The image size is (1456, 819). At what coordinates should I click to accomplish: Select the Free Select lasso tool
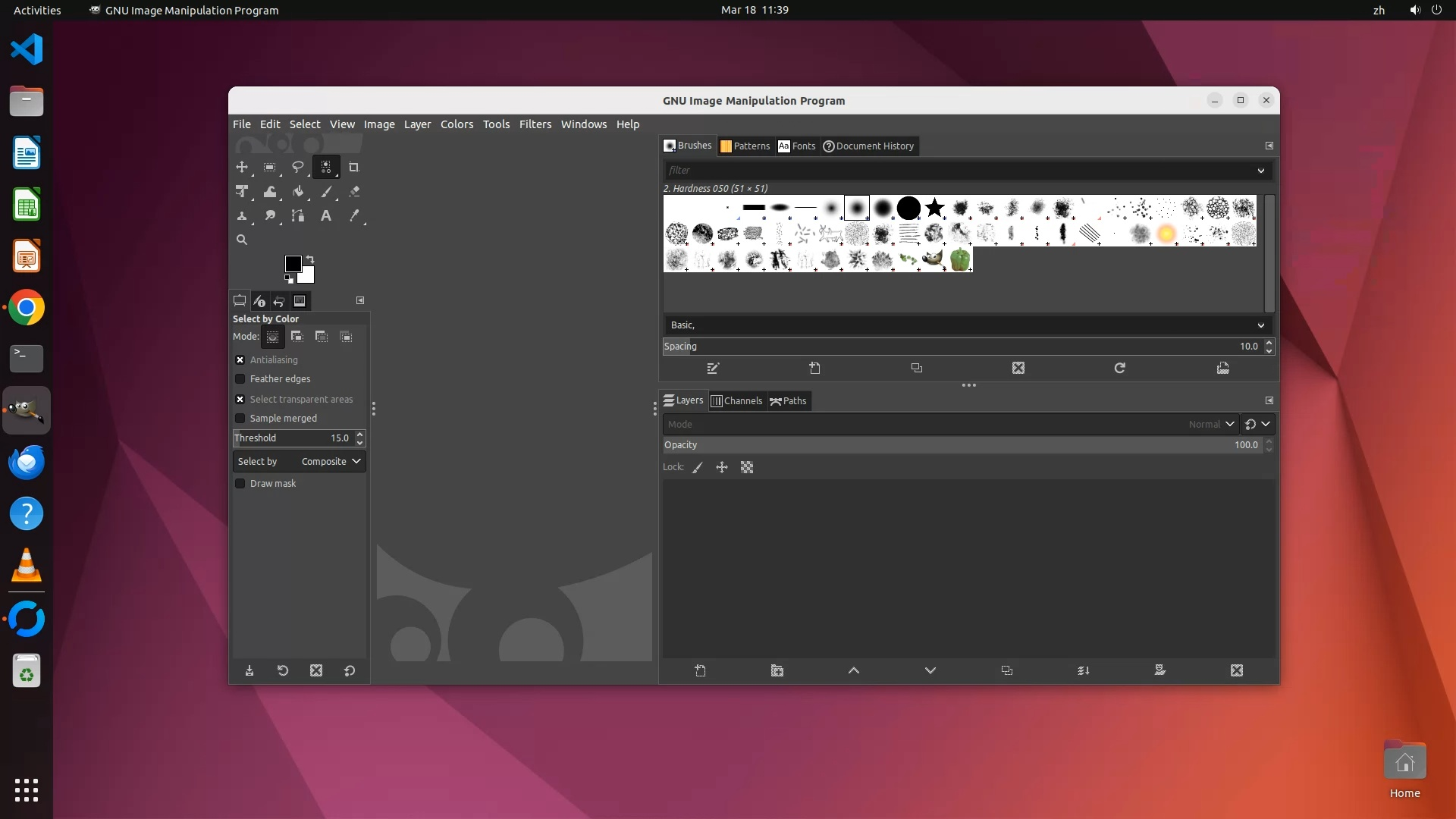pyautogui.click(x=297, y=168)
